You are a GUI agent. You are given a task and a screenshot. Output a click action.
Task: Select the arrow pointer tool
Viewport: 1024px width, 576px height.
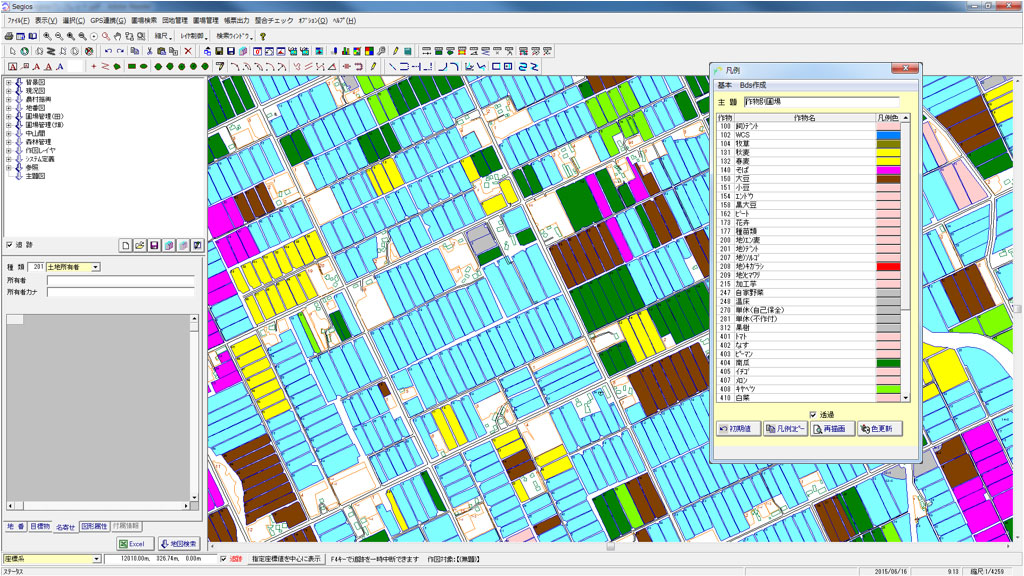[13, 51]
